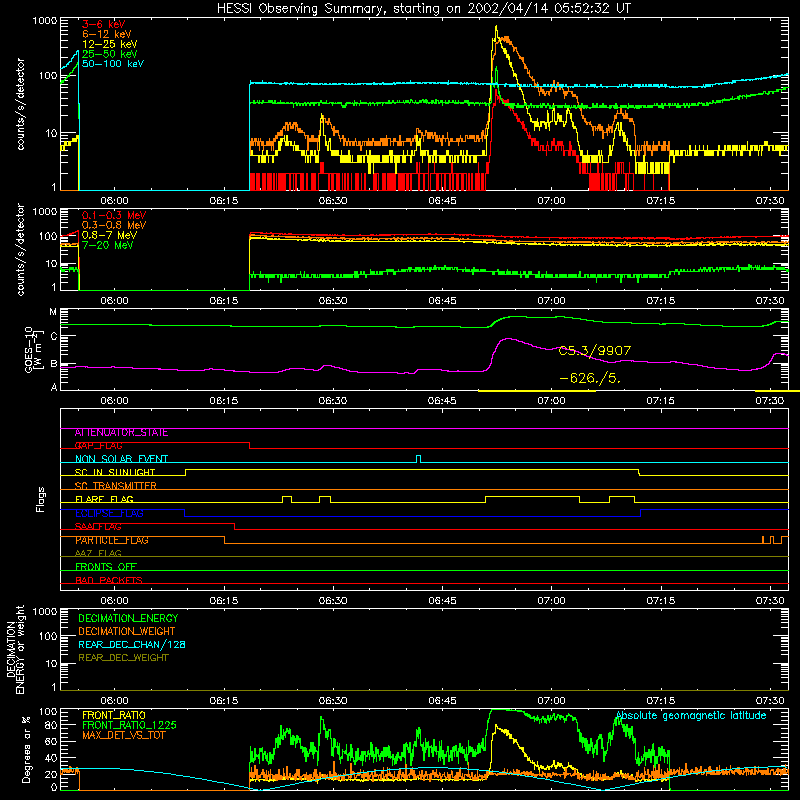Select the GAP_FLAG label
Screen dimensions: 800x800
[x=98, y=446]
